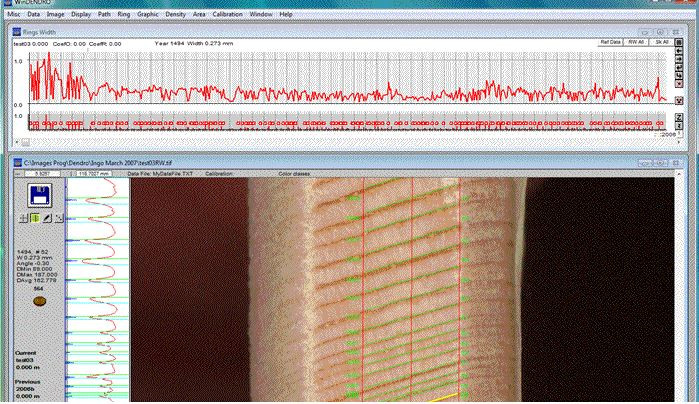Click the WinDENDRO application title icon
This screenshot has width=699, height=404.
coord(7,2)
